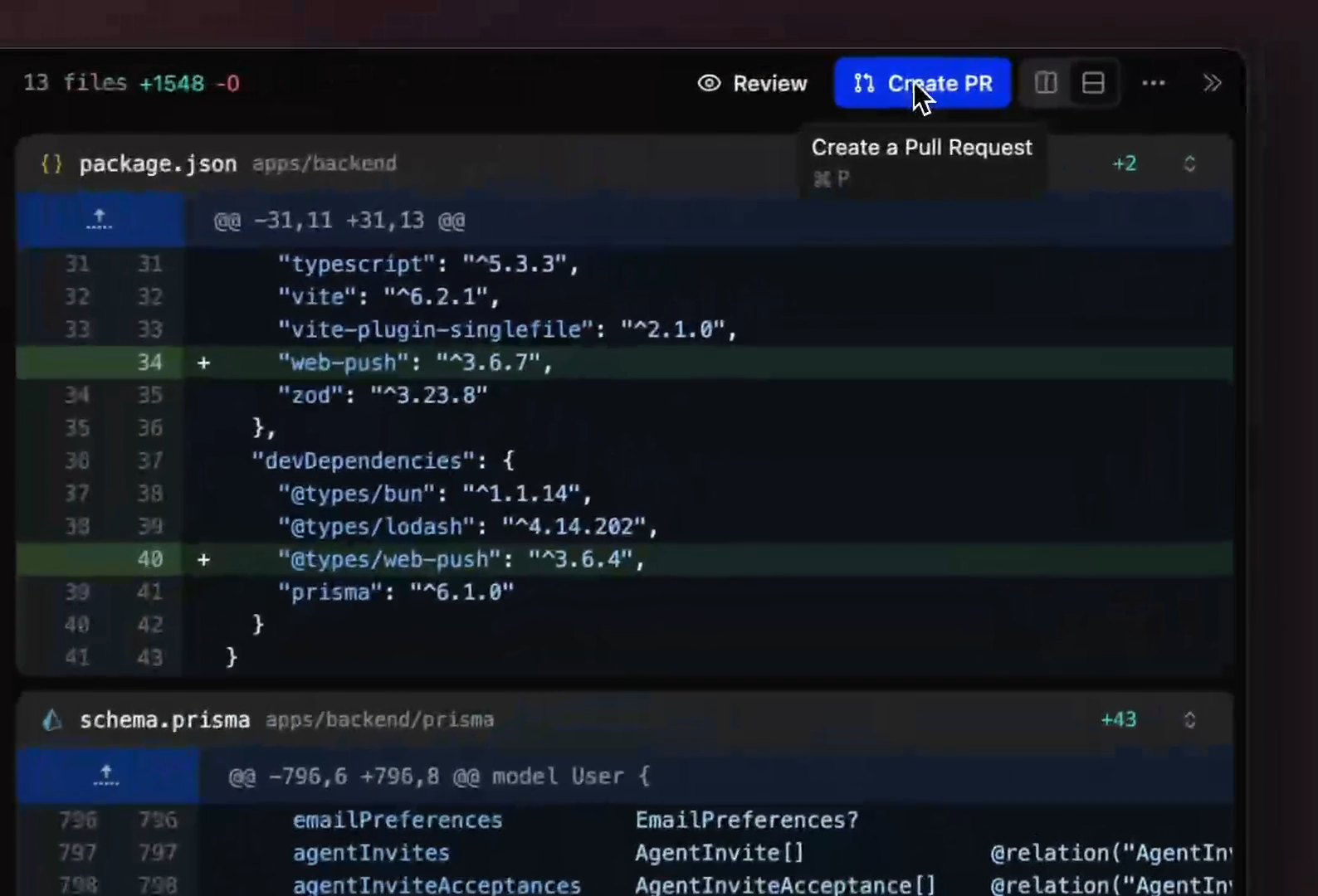The height and width of the screenshot is (896, 1318).
Task: Click the EmailPreferences? type text
Action: coord(747,820)
